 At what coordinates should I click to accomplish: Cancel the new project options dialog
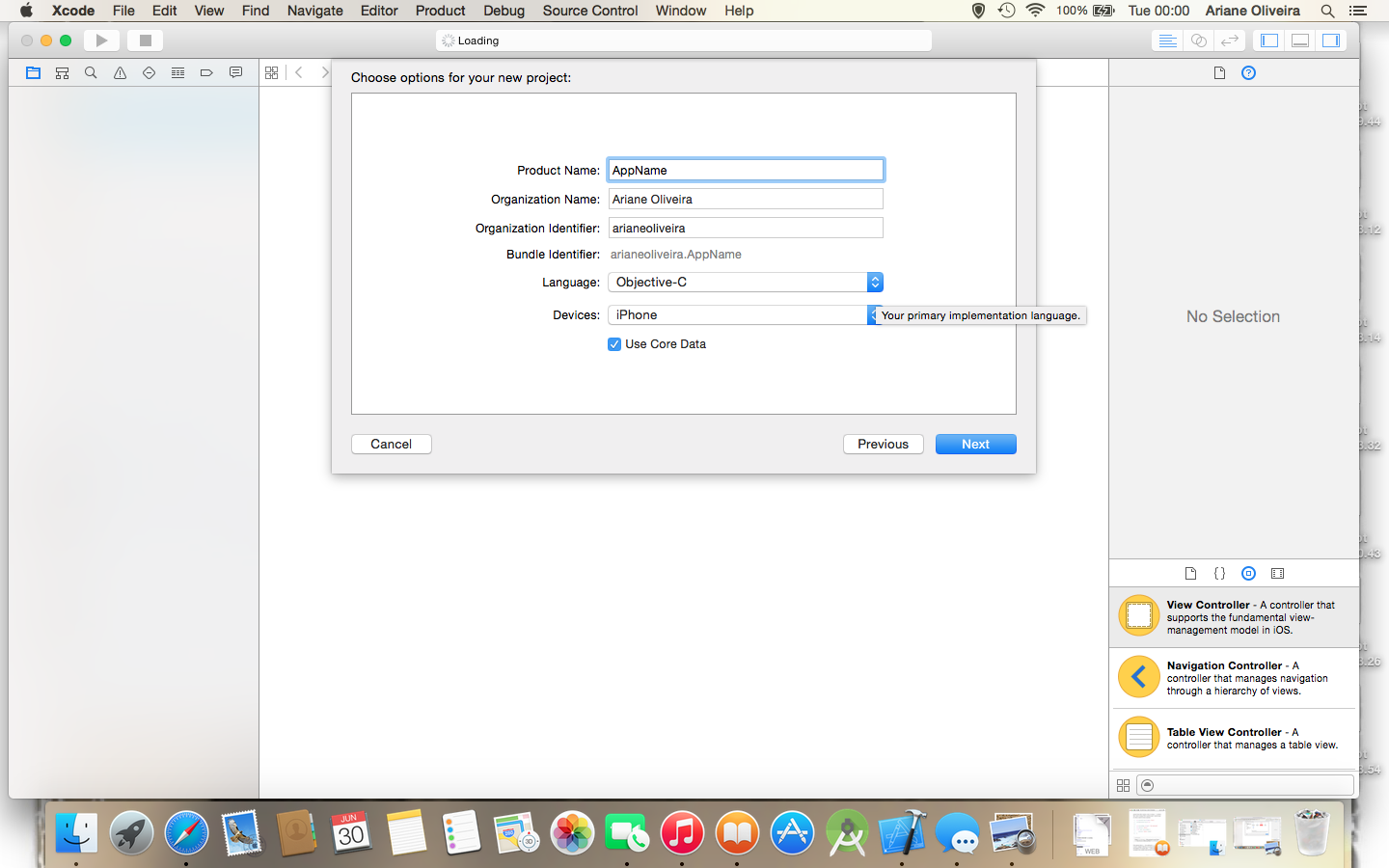pos(391,444)
